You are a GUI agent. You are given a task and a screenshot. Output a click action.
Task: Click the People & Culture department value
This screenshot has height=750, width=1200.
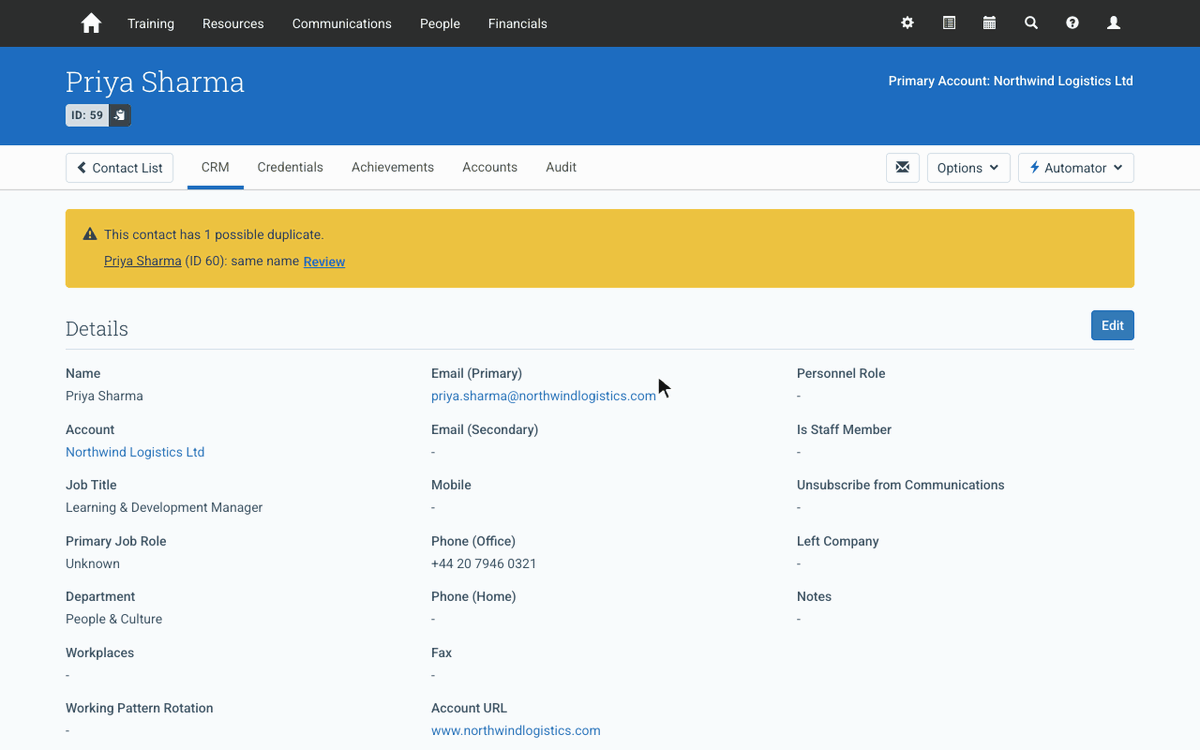(x=114, y=619)
